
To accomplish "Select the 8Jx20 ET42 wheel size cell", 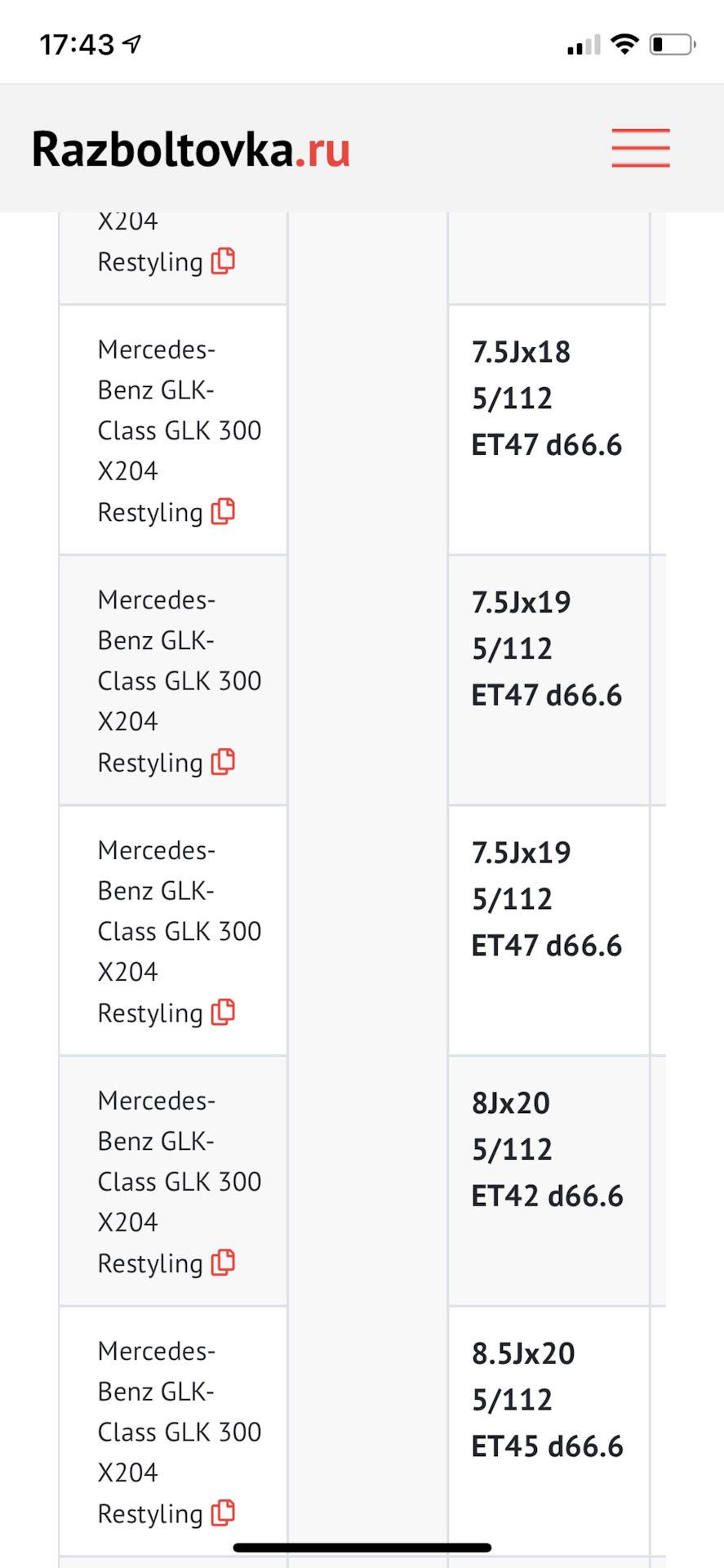I will point(547,1149).
